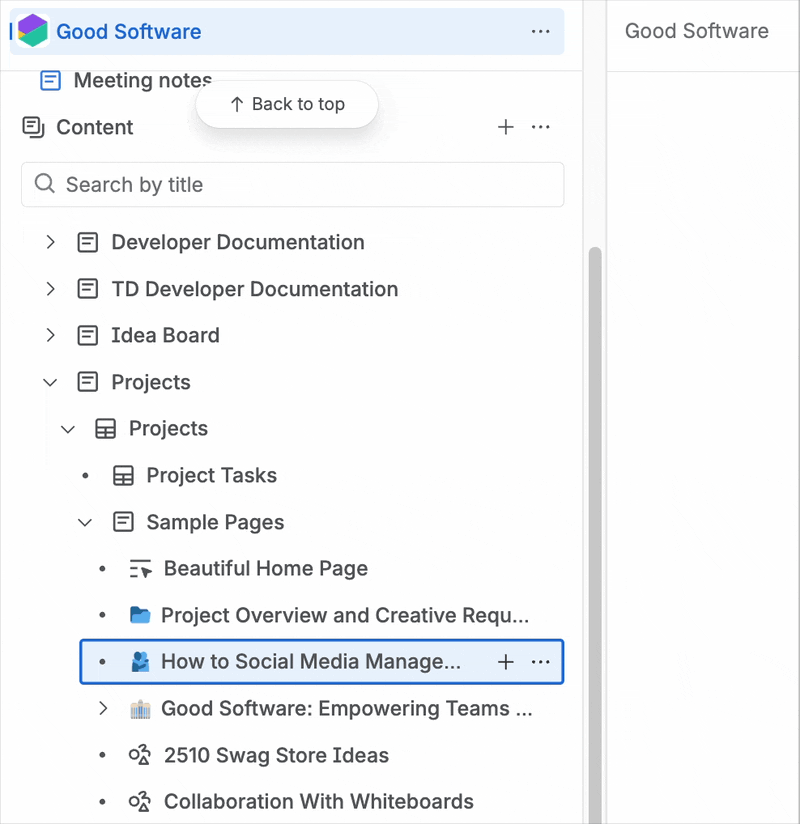Click the people icon on How to Social Media page
800x824 pixels.
coord(141,662)
